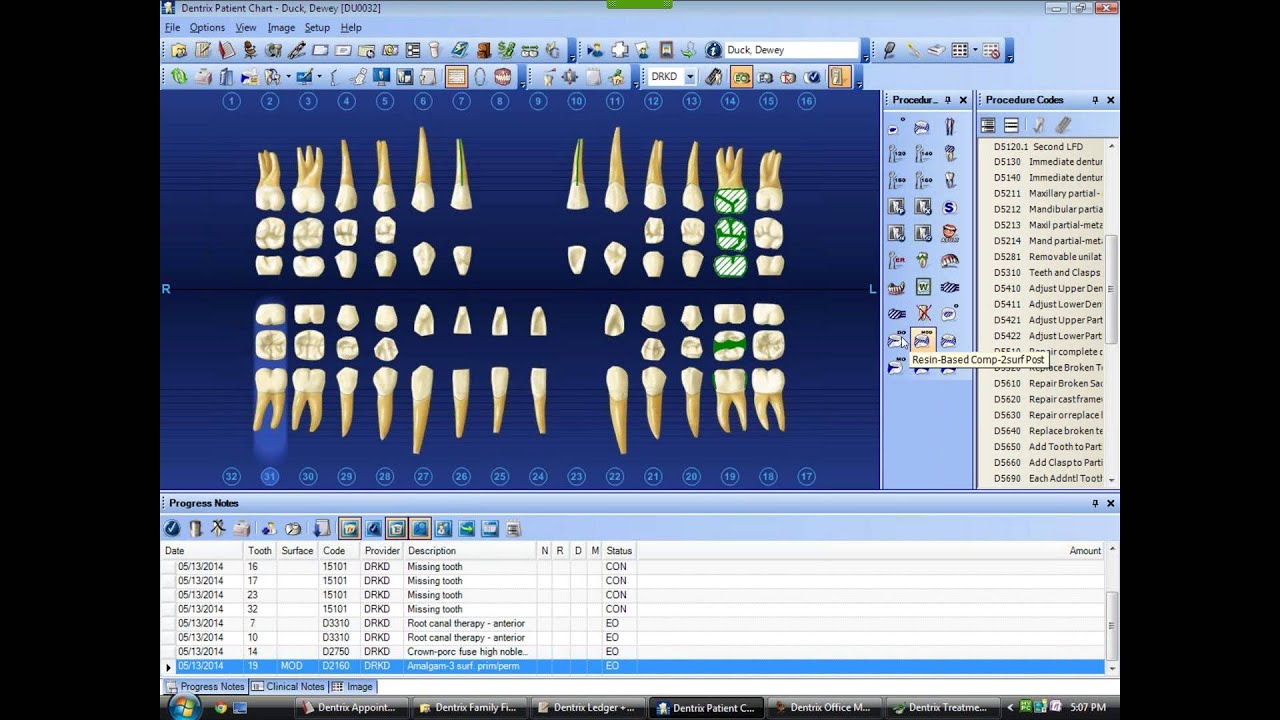The width and height of the screenshot is (1280, 720).
Task: Open the Setup menu
Action: point(317,28)
